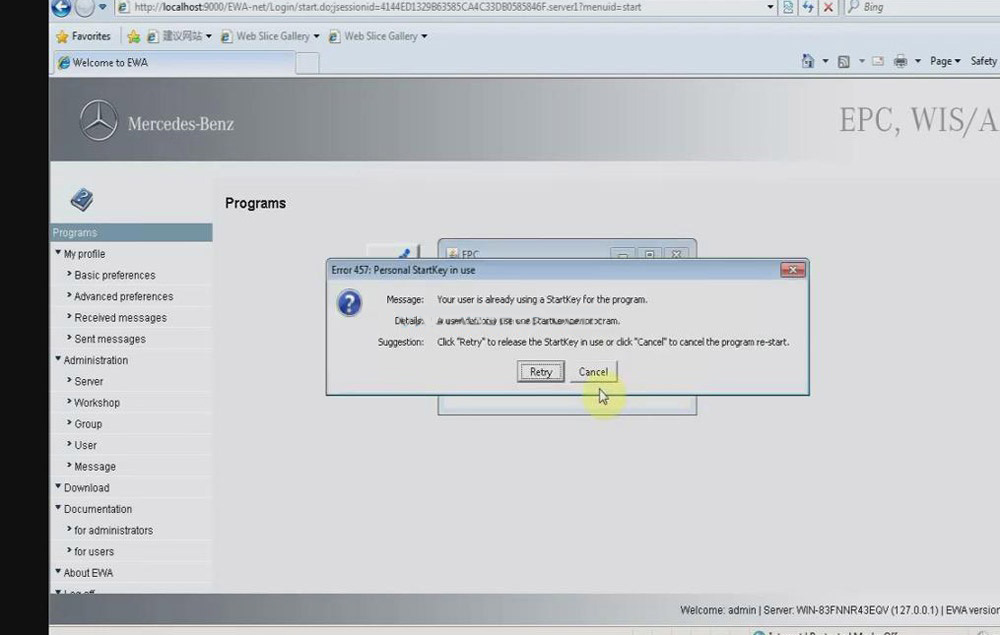The image size is (1000, 635).
Task: Click the Mercedes-Benz star logo
Action: pos(99,120)
